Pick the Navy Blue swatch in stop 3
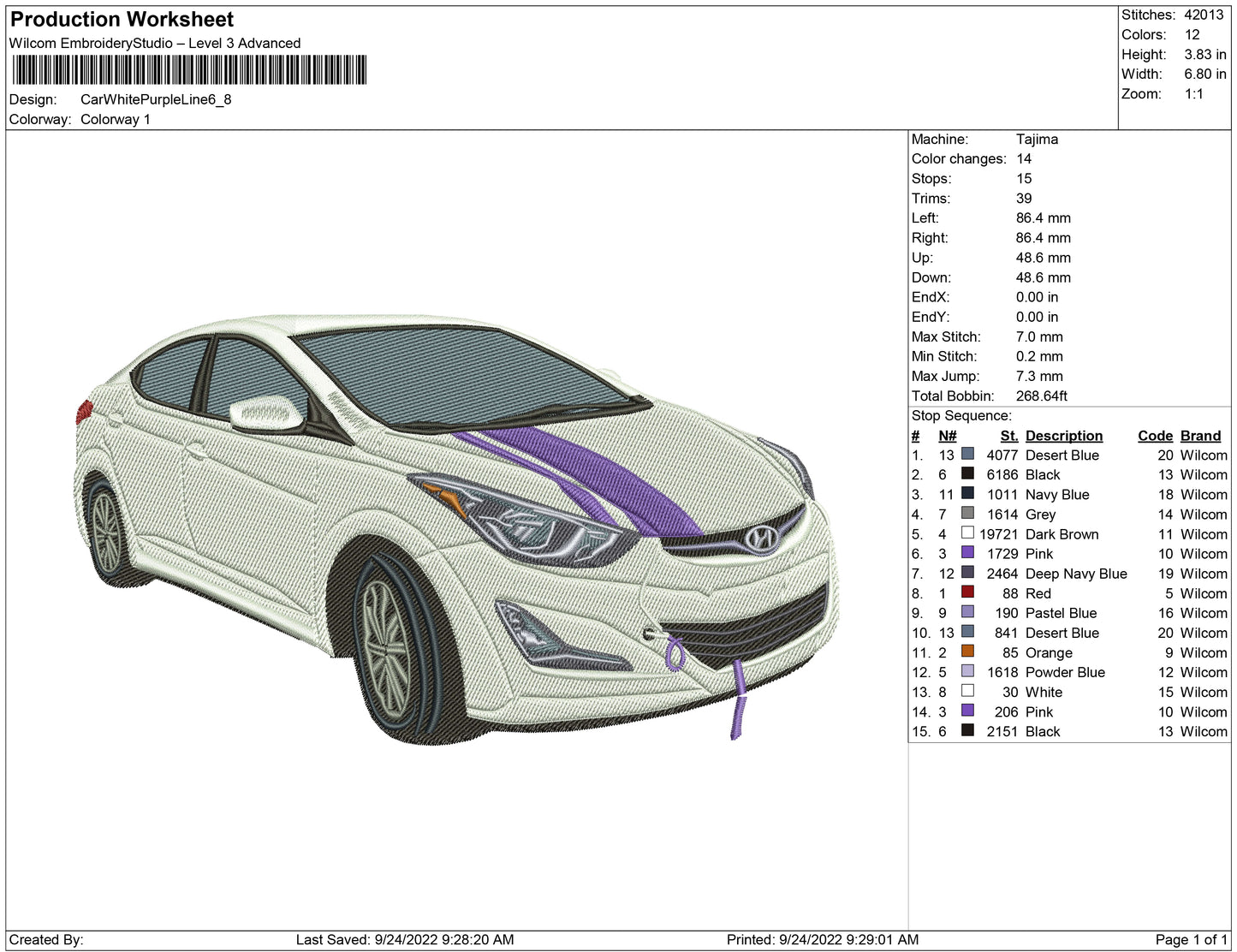 pyautogui.click(x=967, y=494)
